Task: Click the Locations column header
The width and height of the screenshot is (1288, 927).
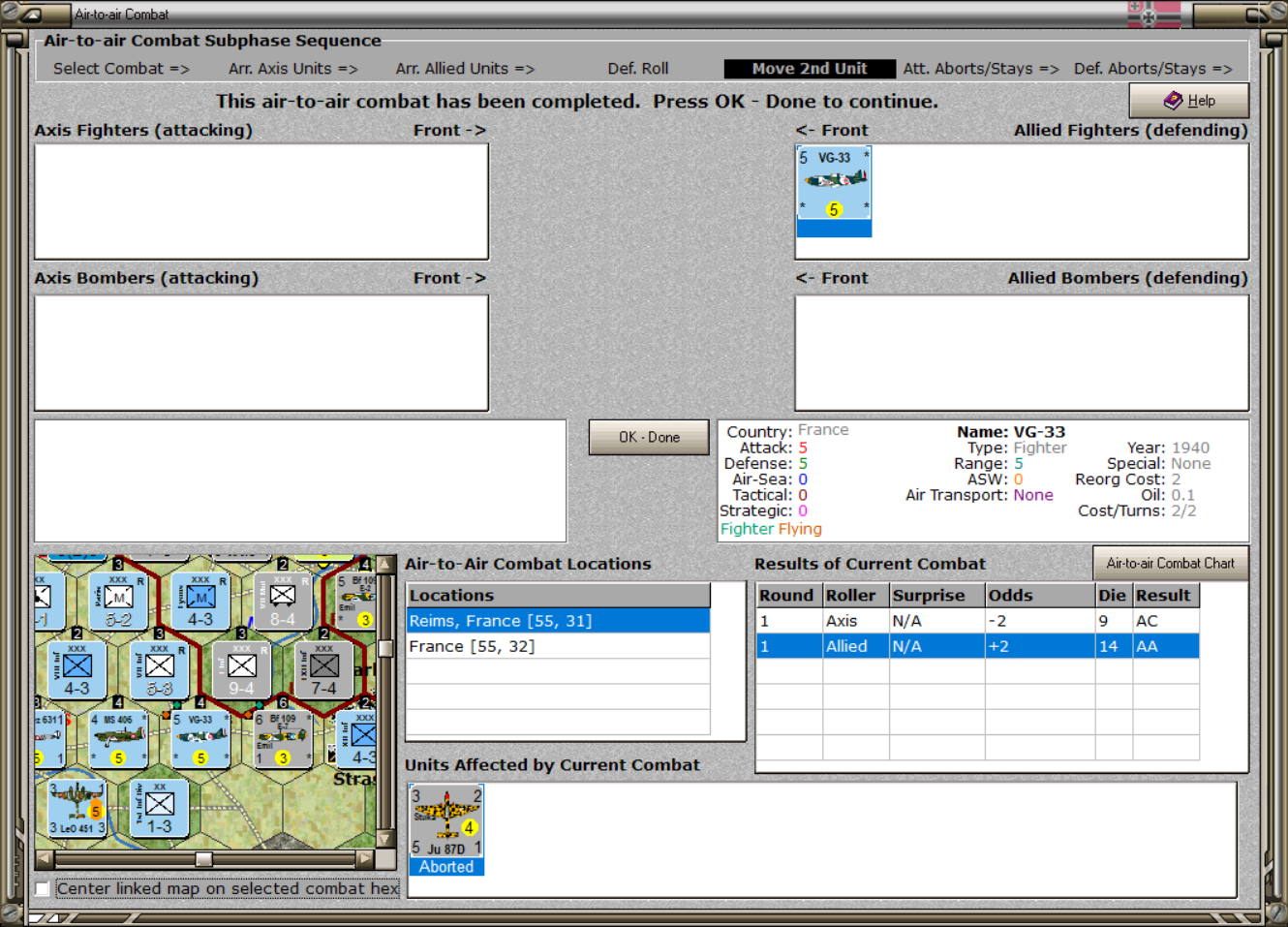Action: (x=559, y=595)
